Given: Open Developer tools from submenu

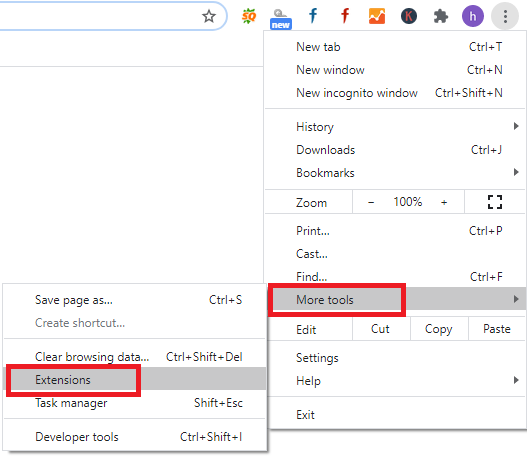Looking at the screenshot, I should point(134,437).
